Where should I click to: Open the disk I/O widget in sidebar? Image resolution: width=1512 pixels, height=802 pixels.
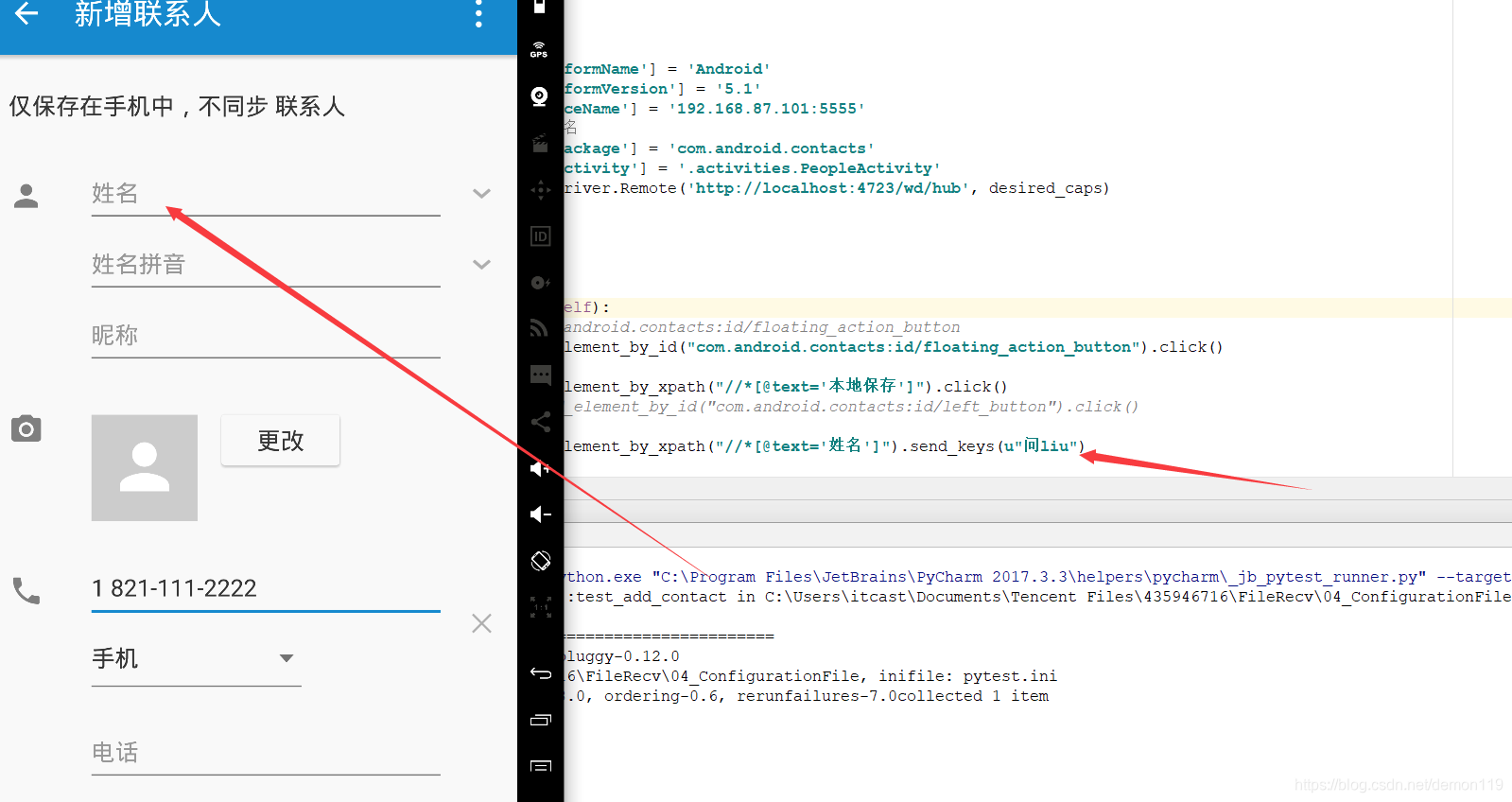(x=540, y=283)
